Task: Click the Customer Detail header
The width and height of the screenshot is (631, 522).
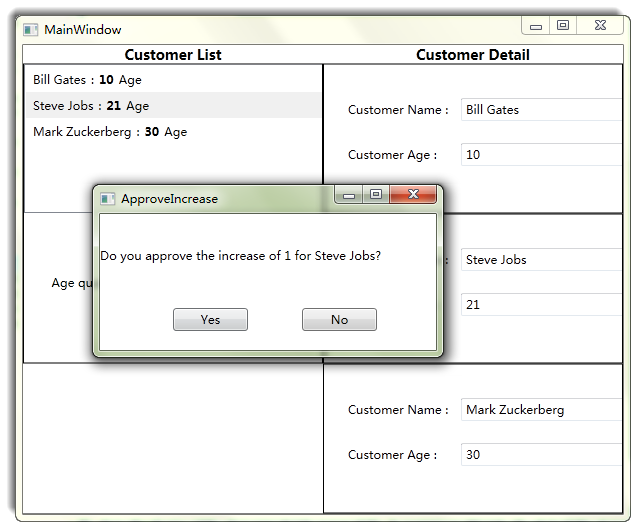Action: point(472,55)
